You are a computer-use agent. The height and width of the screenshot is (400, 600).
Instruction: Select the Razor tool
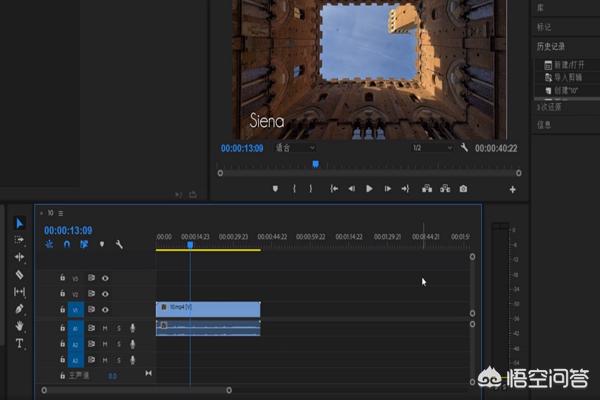tap(19, 274)
